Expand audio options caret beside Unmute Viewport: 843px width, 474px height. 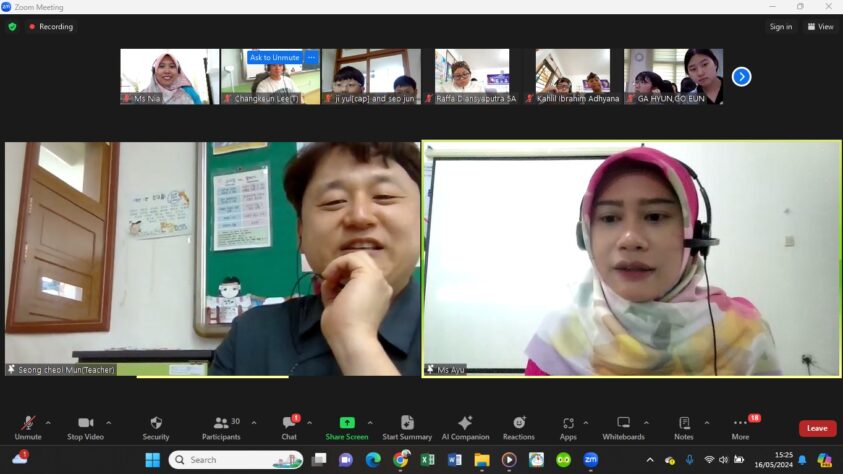tap(48, 422)
